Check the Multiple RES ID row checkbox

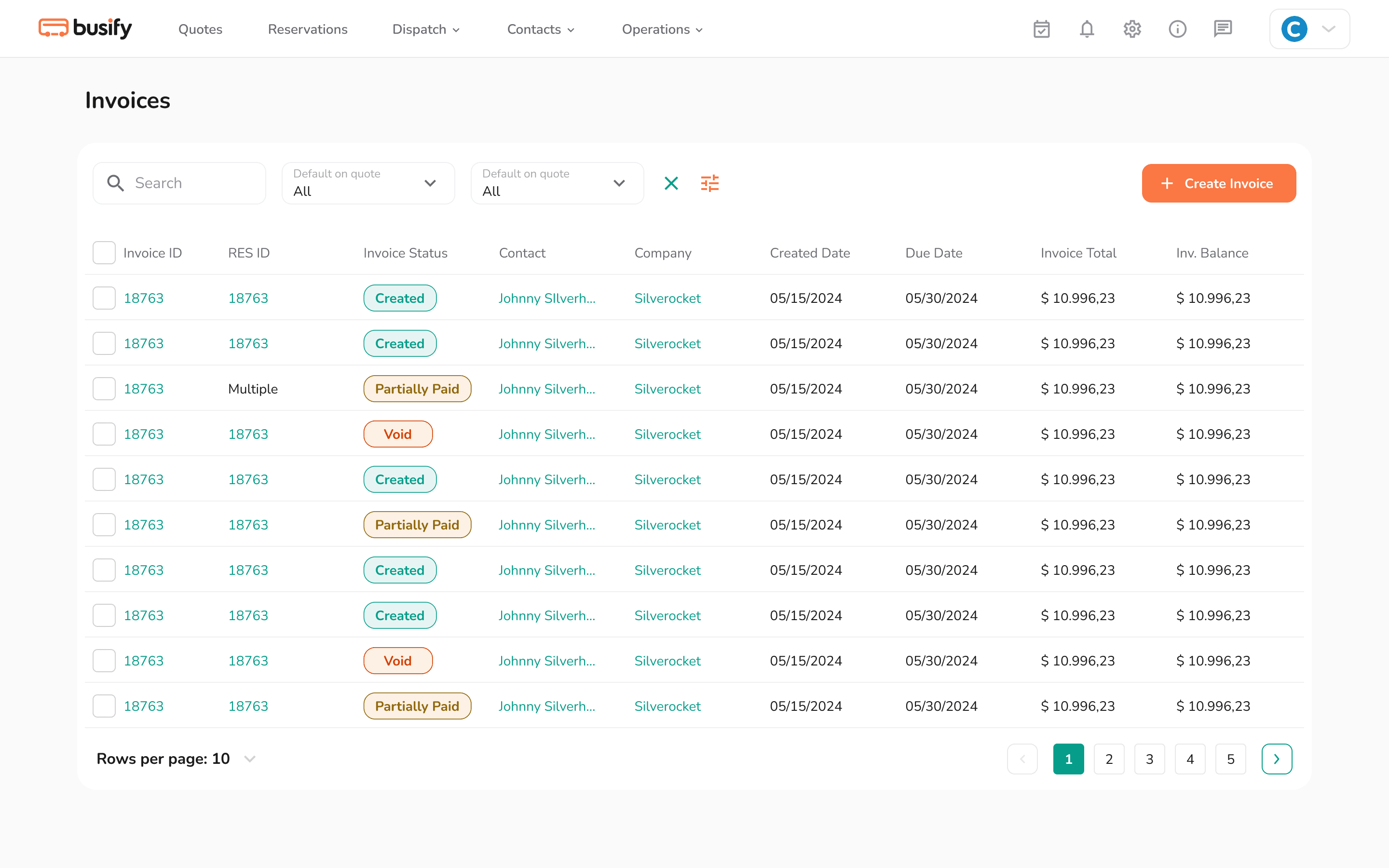point(104,389)
